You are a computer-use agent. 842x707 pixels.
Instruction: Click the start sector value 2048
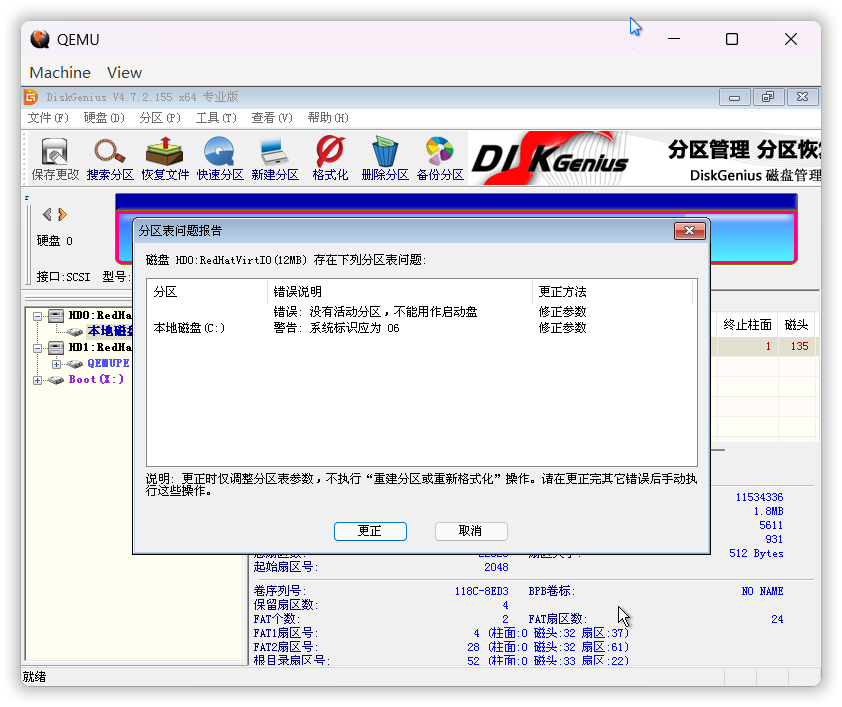[x=496, y=567]
